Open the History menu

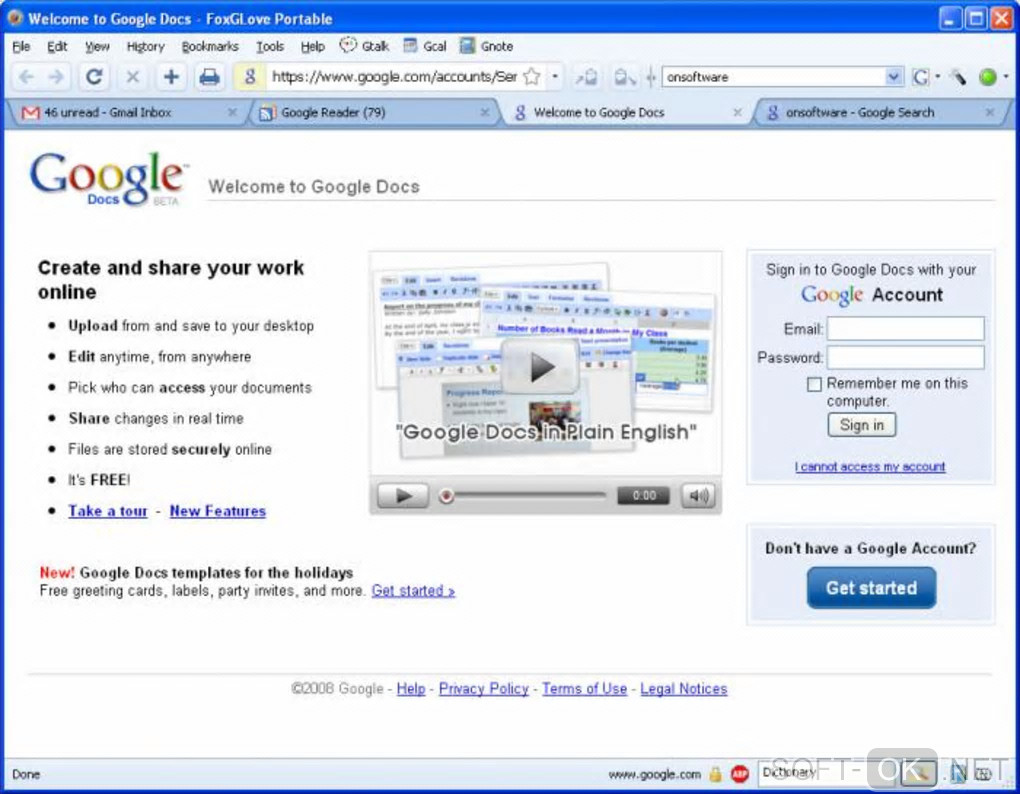click(x=146, y=46)
